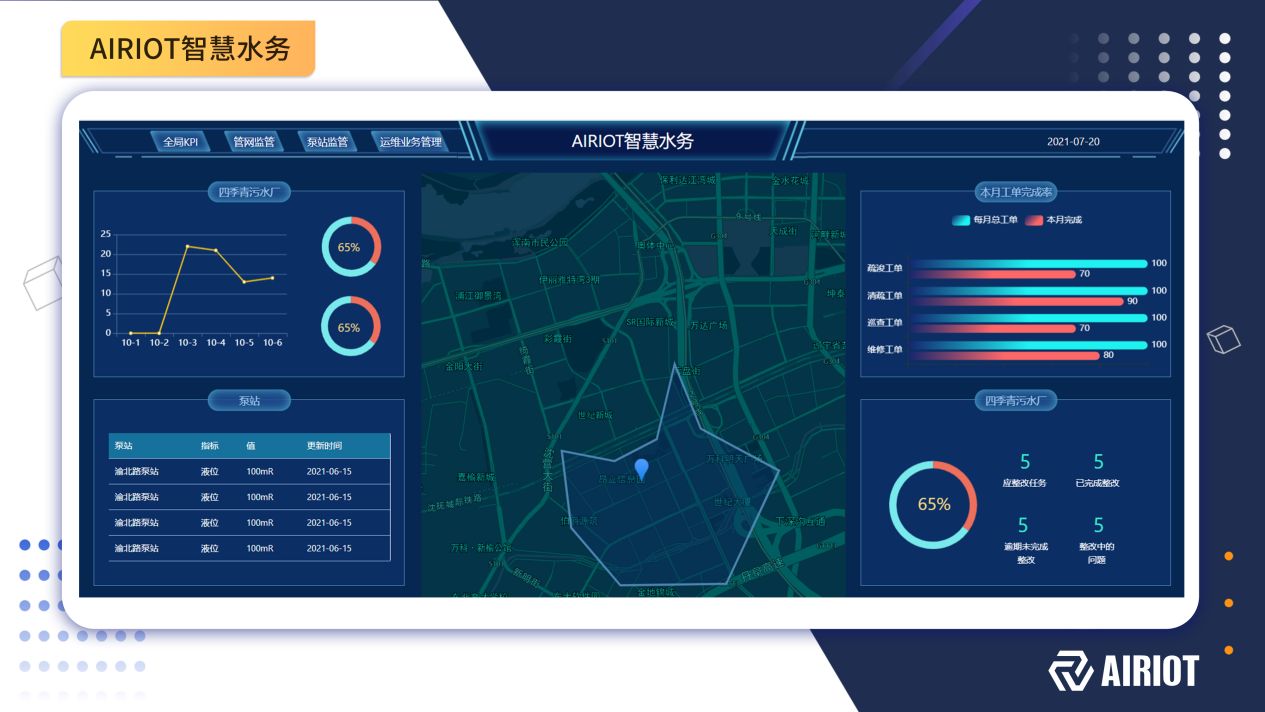Viewport: 1265px width, 712px height.
Task: Select the 泵站监管 tab
Action: click(x=327, y=142)
